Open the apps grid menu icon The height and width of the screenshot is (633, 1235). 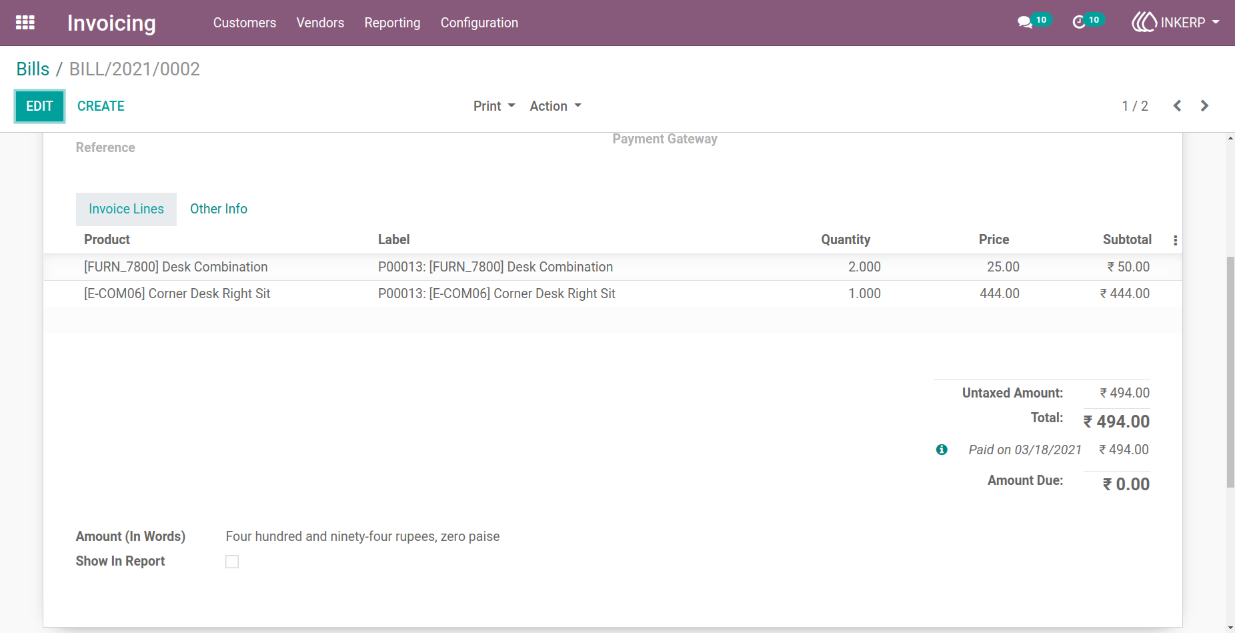[25, 22]
